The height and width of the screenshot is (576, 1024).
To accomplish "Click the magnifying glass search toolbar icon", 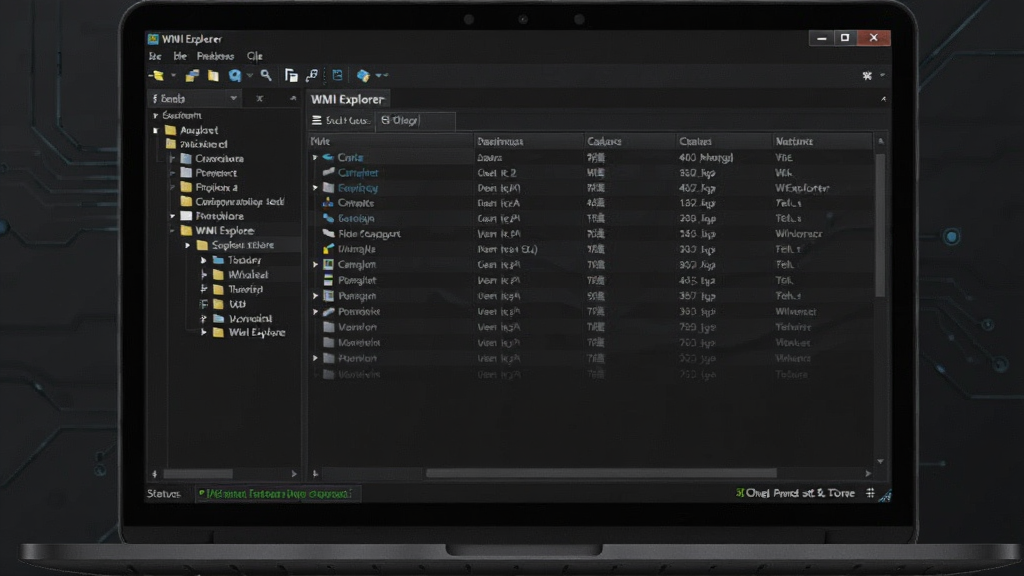I will [266, 76].
